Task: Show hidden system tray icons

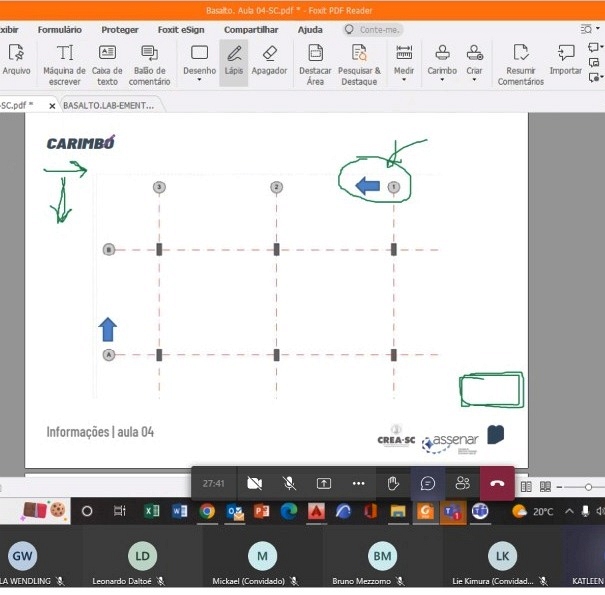Action: [x=569, y=512]
